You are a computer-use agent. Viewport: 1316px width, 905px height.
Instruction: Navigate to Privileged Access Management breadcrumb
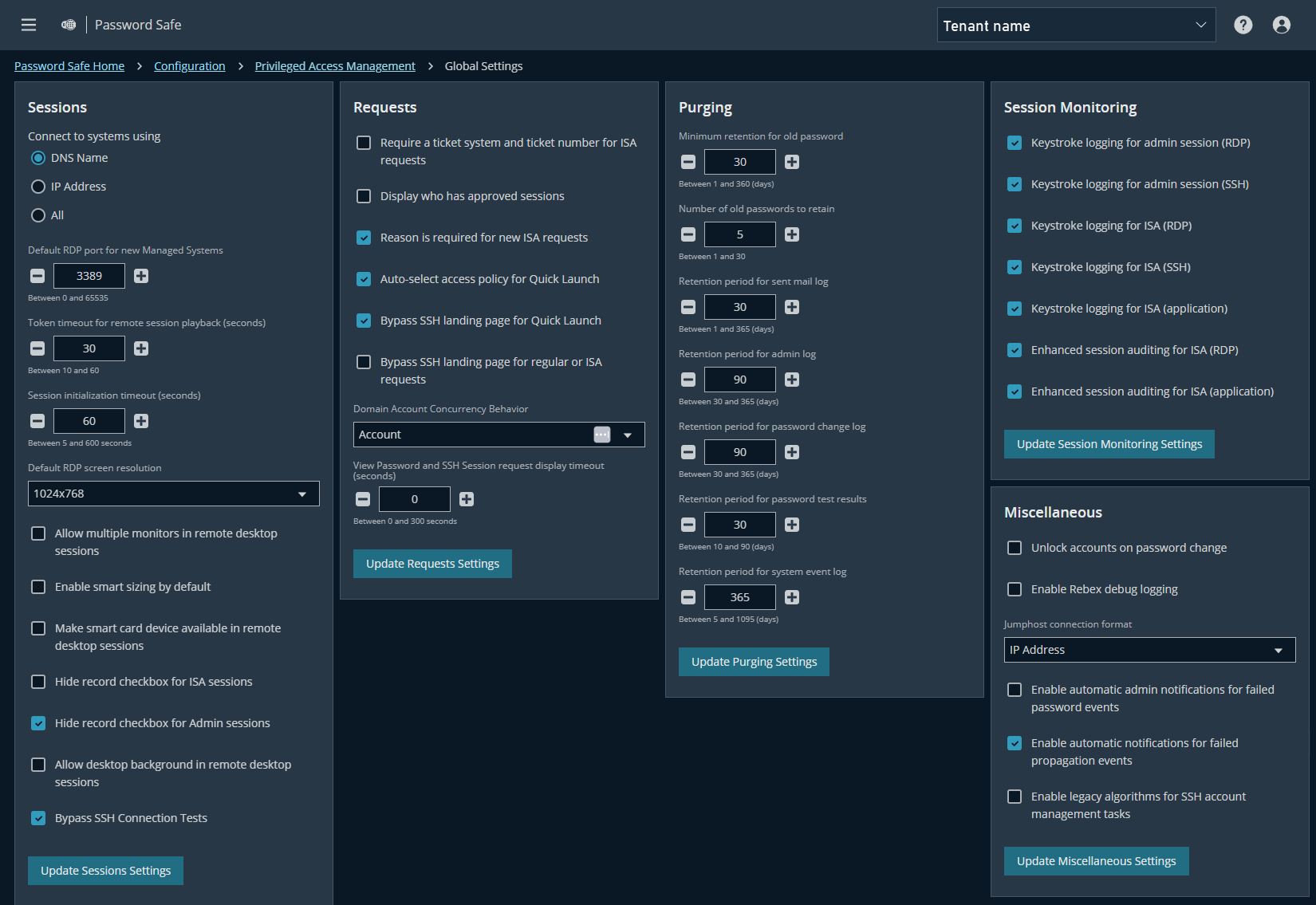[335, 65]
